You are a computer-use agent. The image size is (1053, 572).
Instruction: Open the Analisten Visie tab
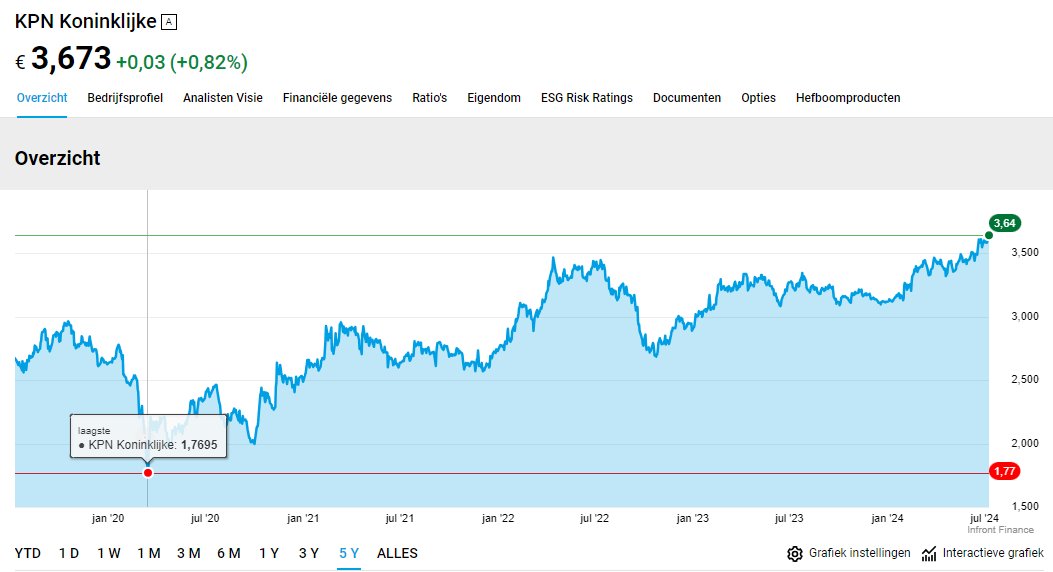[x=223, y=98]
